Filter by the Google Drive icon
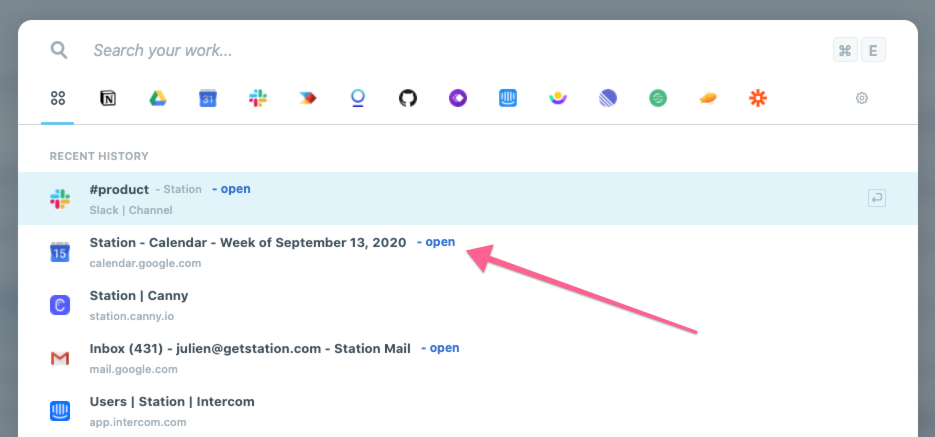The image size is (935, 437). tap(158, 98)
